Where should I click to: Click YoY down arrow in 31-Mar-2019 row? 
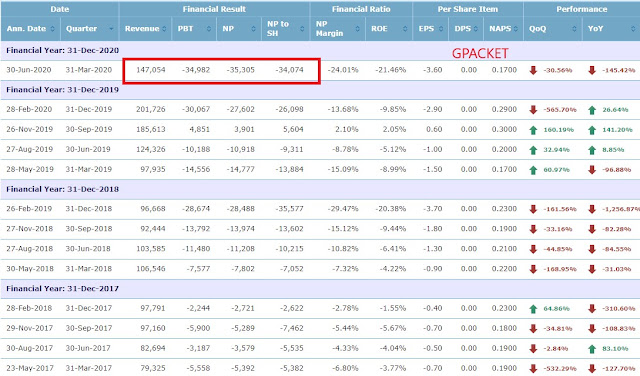pyautogui.click(x=592, y=169)
